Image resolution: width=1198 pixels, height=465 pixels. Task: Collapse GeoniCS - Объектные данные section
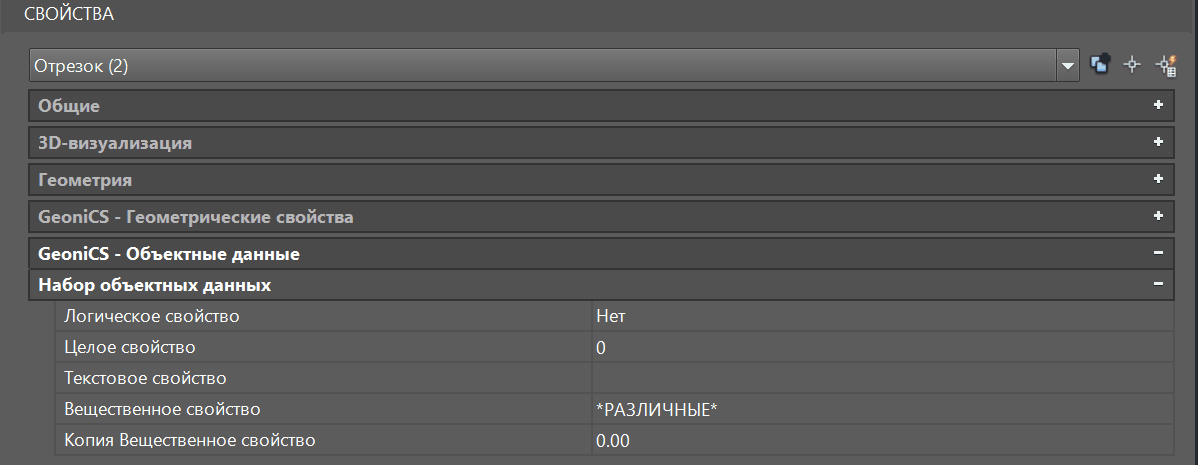coord(1158,254)
